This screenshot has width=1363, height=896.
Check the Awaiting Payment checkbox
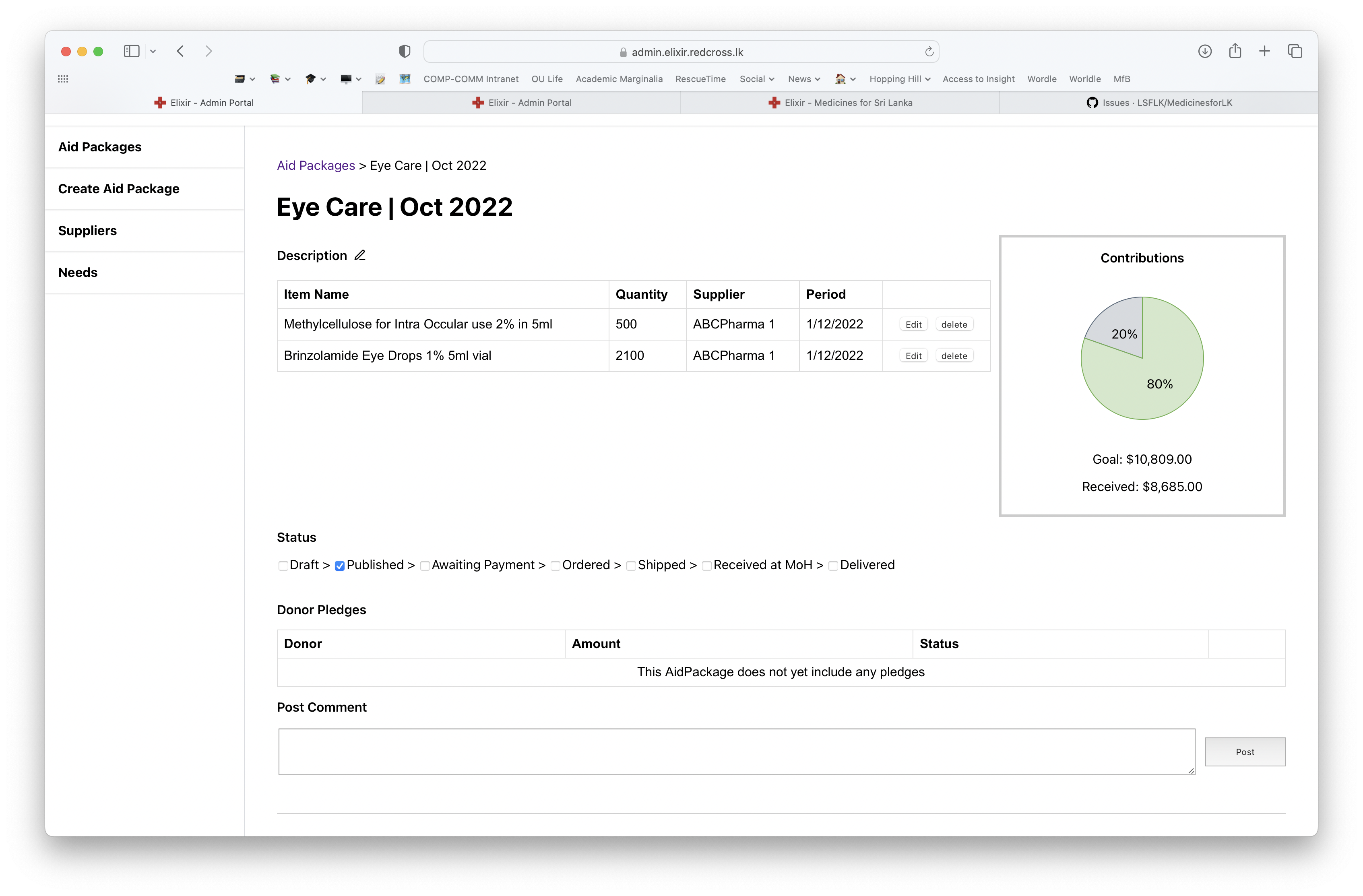(x=425, y=566)
